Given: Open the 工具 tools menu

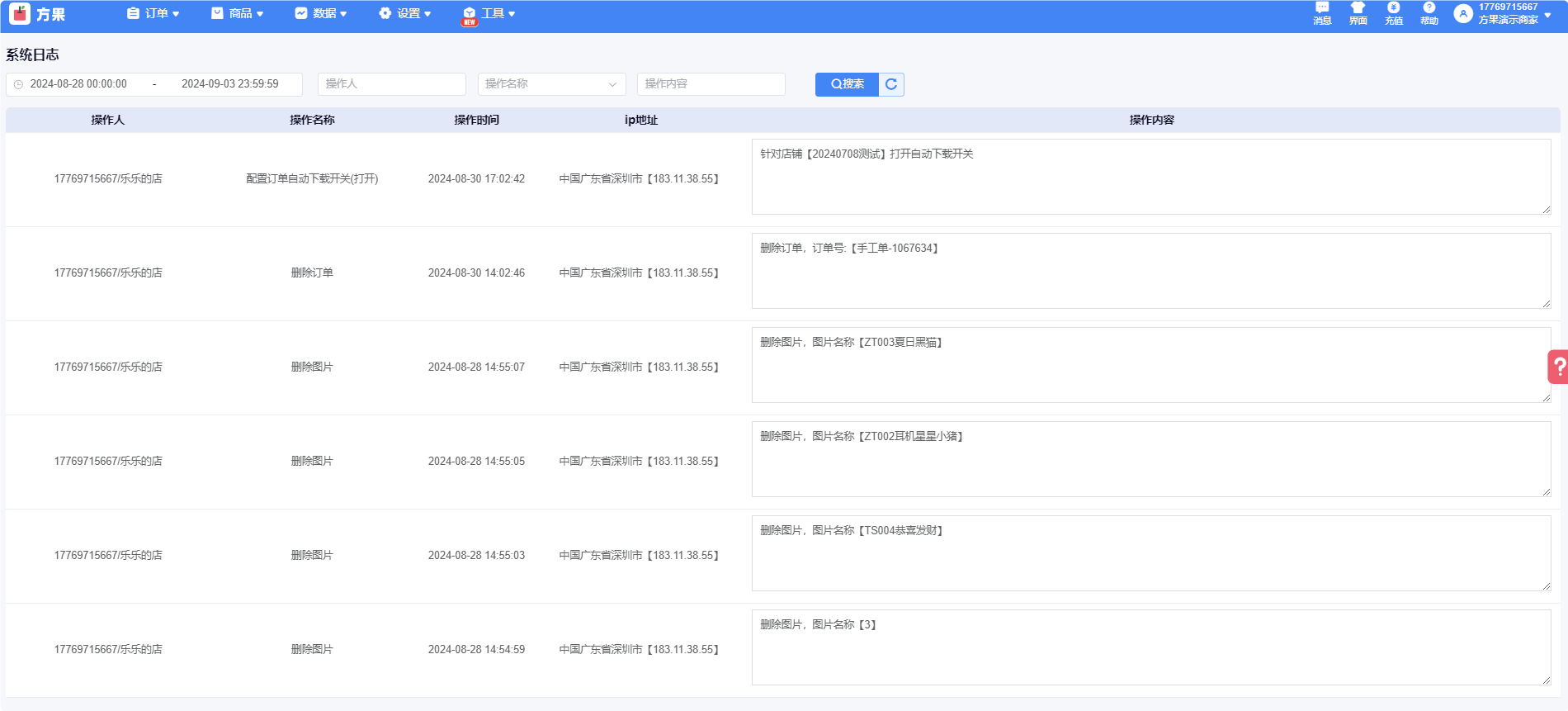Looking at the screenshot, I should 490,14.
